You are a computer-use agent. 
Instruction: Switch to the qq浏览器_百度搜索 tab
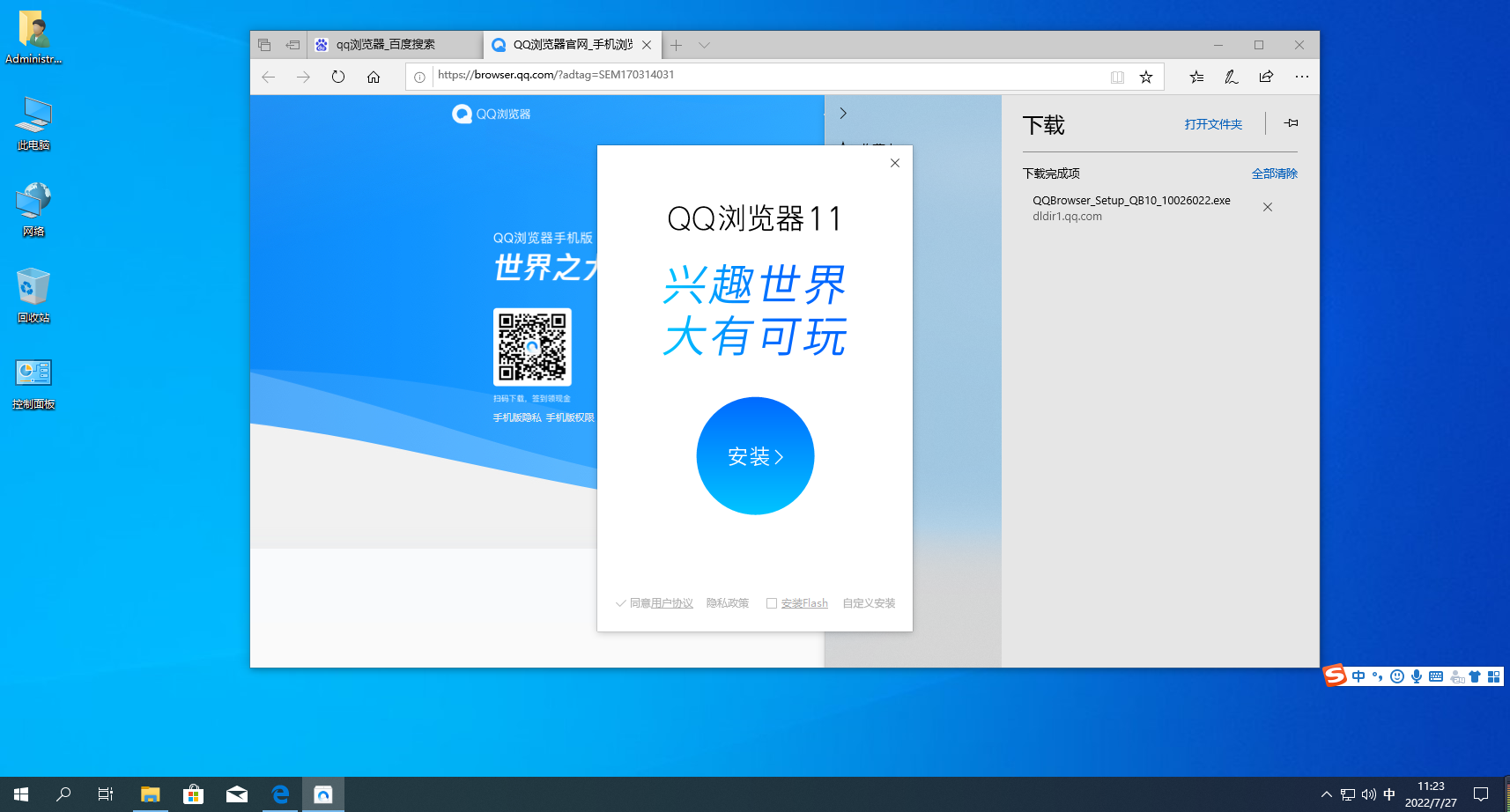click(396, 45)
